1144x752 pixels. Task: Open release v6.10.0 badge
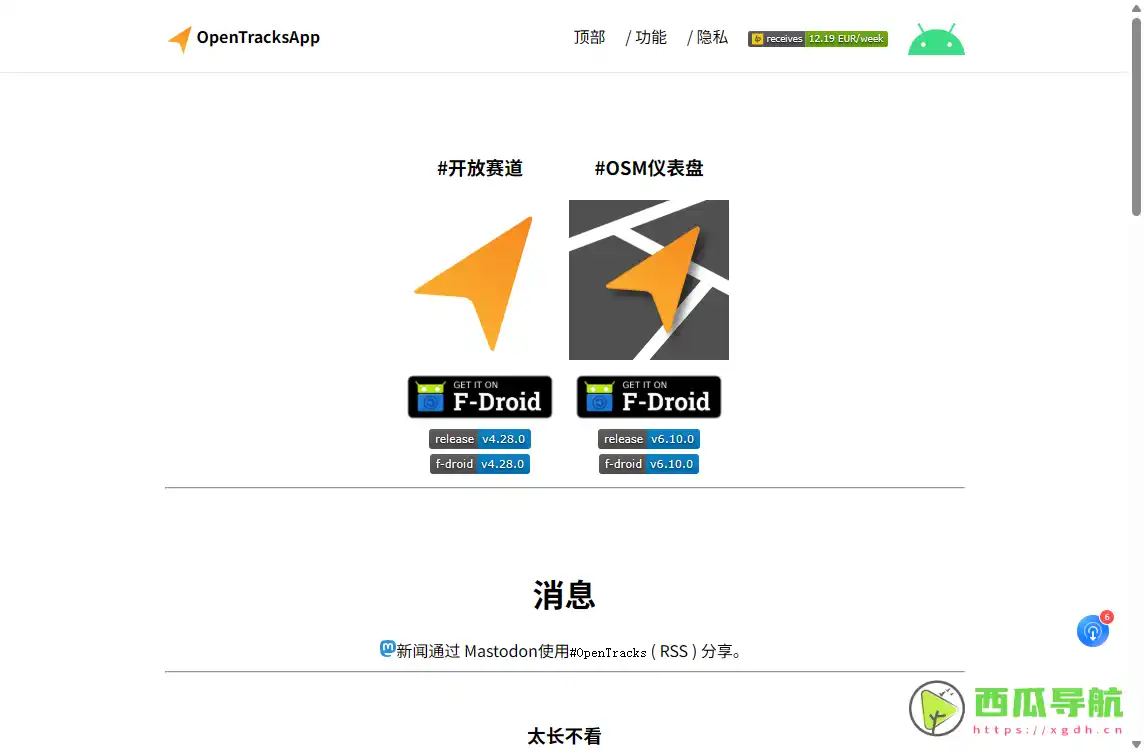[x=649, y=439]
